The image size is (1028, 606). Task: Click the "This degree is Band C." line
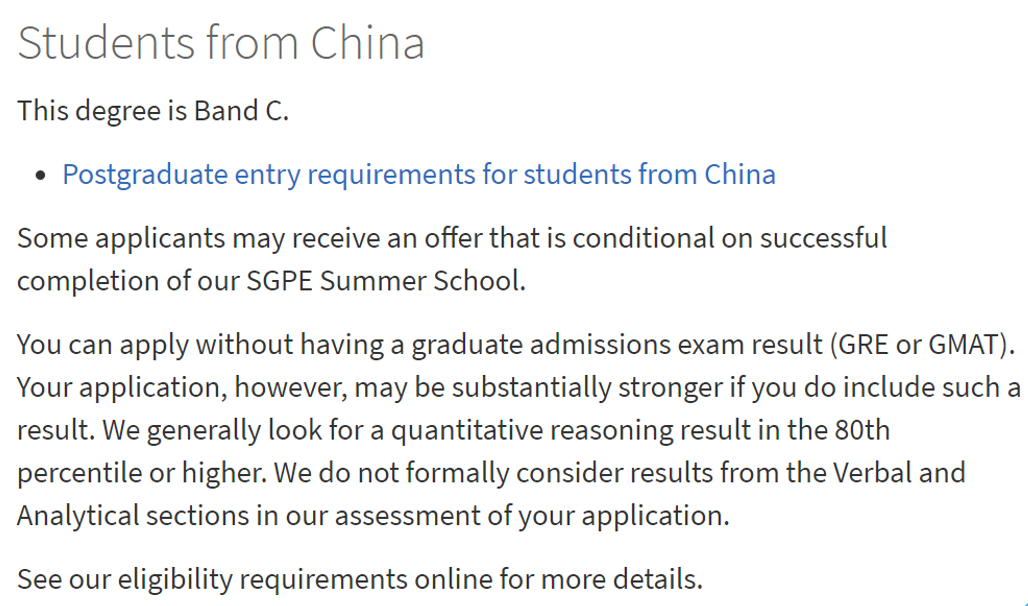pyautogui.click(x=153, y=111)
